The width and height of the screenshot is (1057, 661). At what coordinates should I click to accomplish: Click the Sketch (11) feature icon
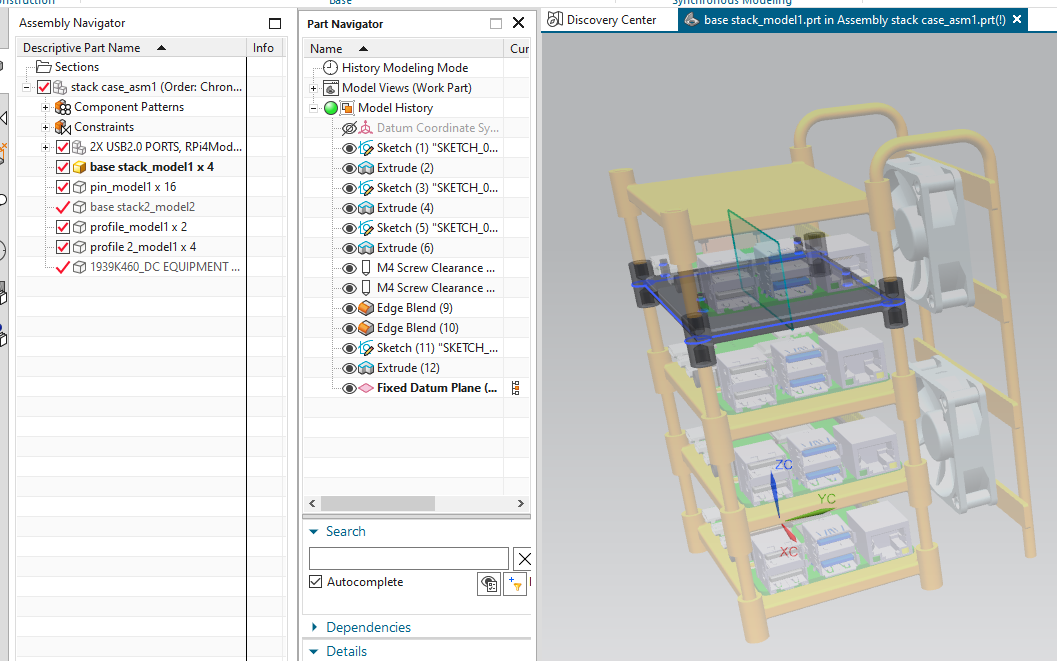[x=366, y=348]
